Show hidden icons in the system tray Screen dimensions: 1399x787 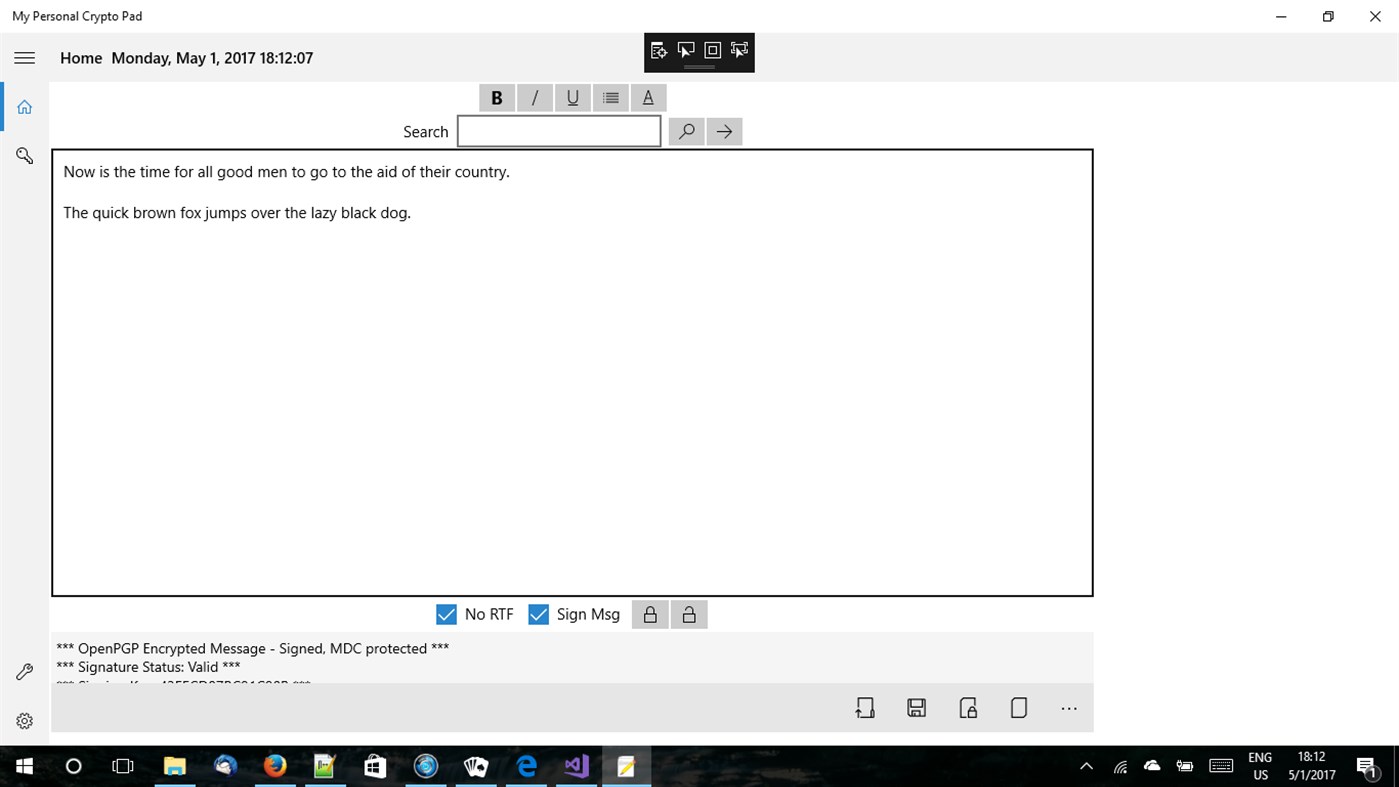coord(1085,766)
